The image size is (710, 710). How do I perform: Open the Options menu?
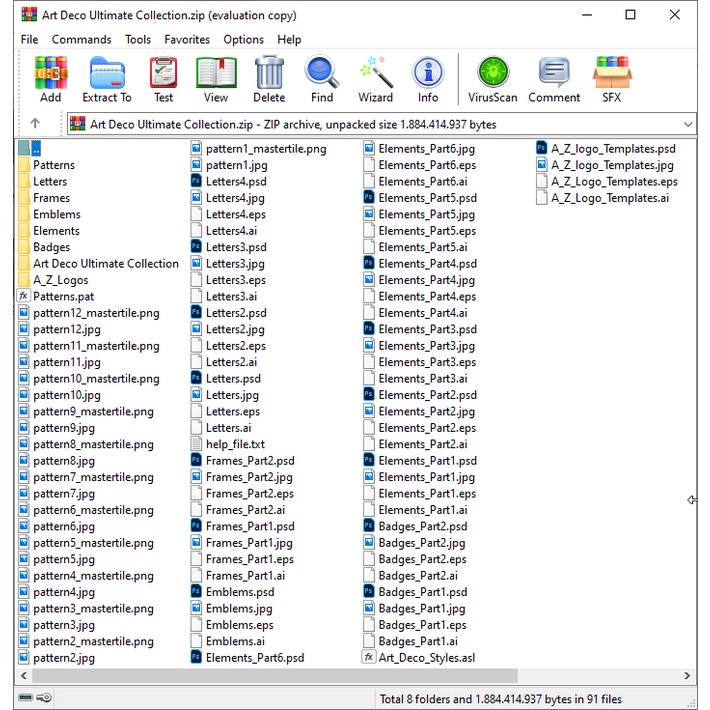243,40
